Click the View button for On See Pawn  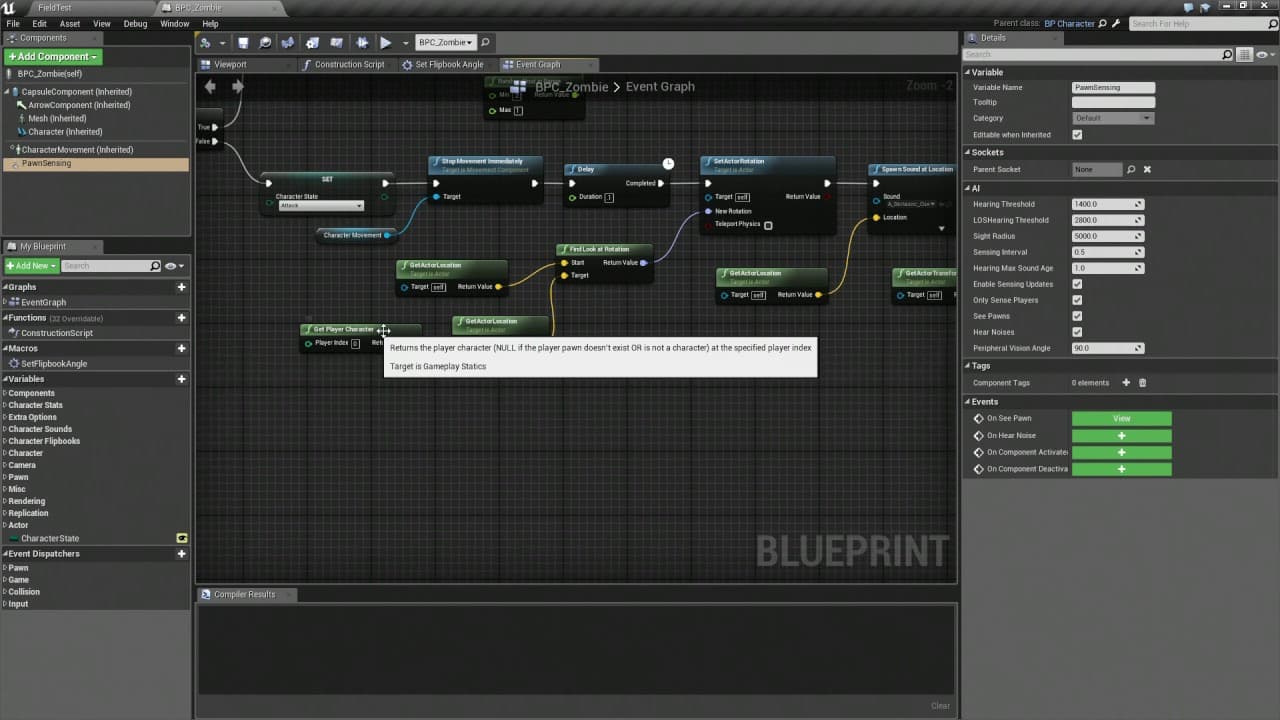tap(1121, 419)
